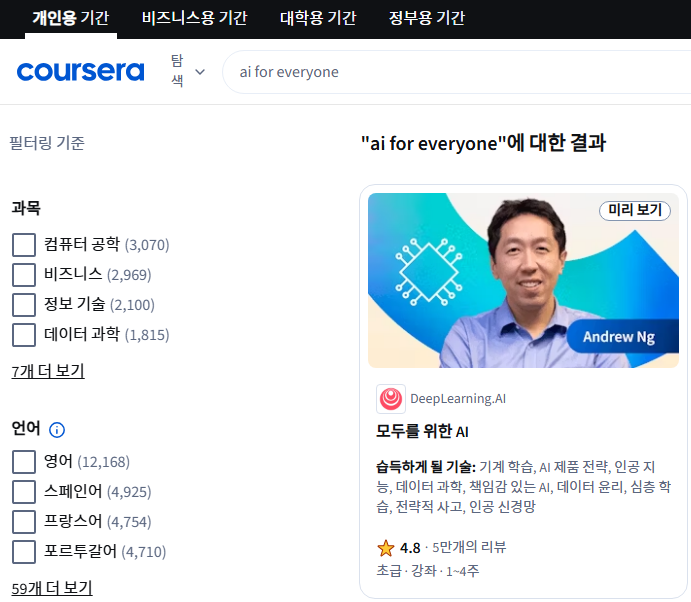Click the 언어 section heading

[26, 428]
